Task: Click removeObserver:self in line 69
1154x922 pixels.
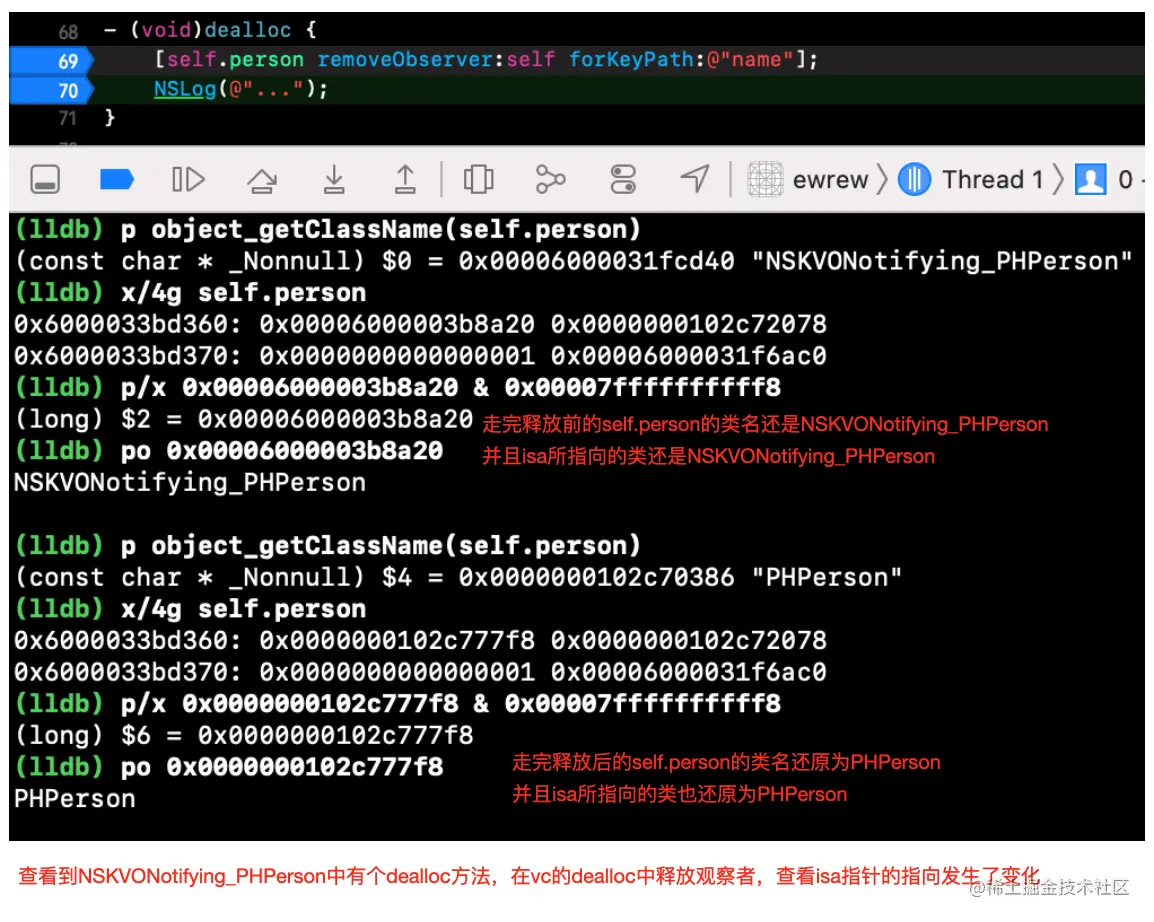Action: [436, 60]
